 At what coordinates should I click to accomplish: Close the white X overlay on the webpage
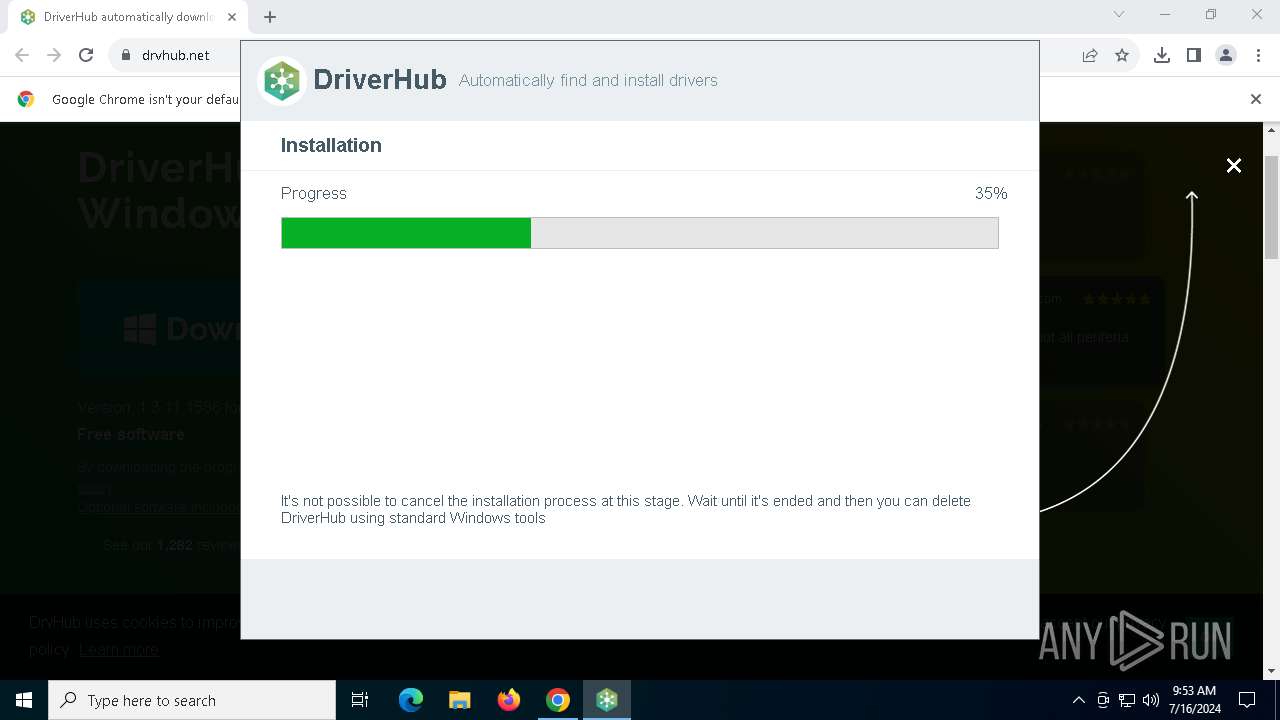pyautogui.click(x=1234, y=166)
